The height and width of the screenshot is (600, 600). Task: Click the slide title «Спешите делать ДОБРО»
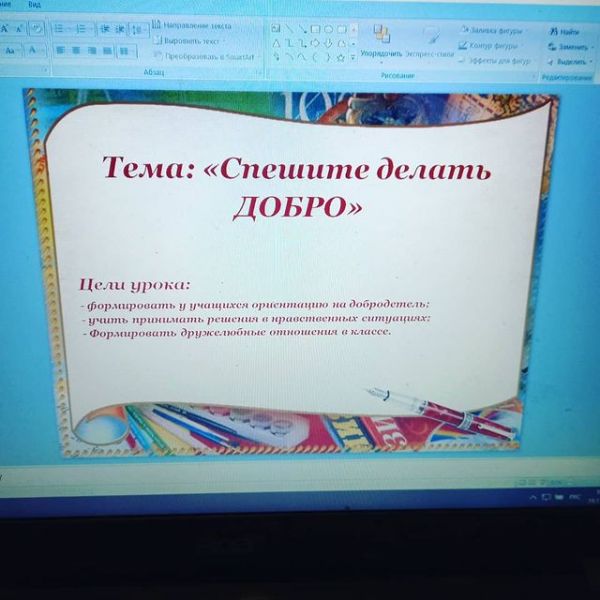click(x=297, y=185)
